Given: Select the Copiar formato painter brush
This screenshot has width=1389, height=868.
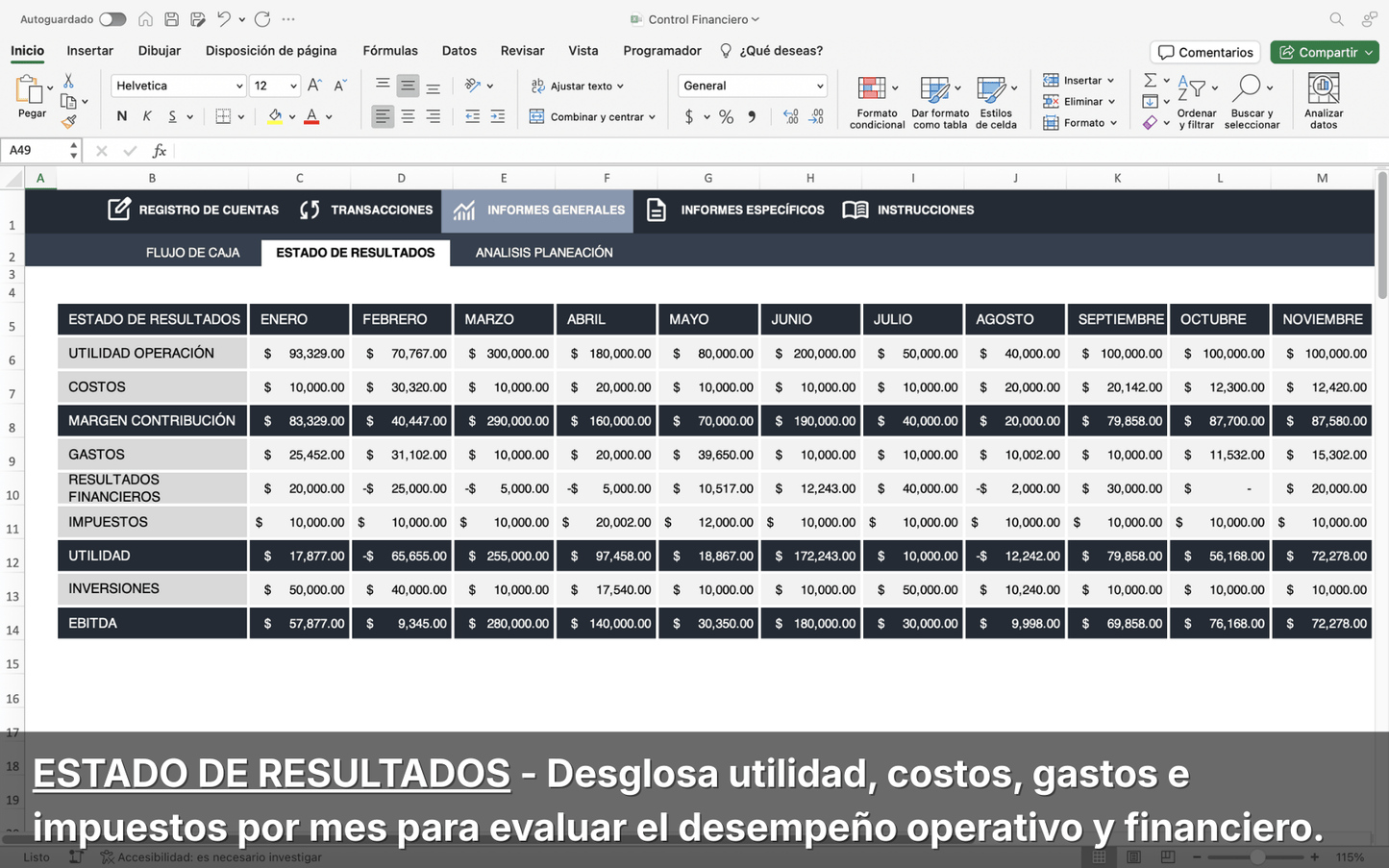Looking at the screenshot, I should (x=70, y=122).
